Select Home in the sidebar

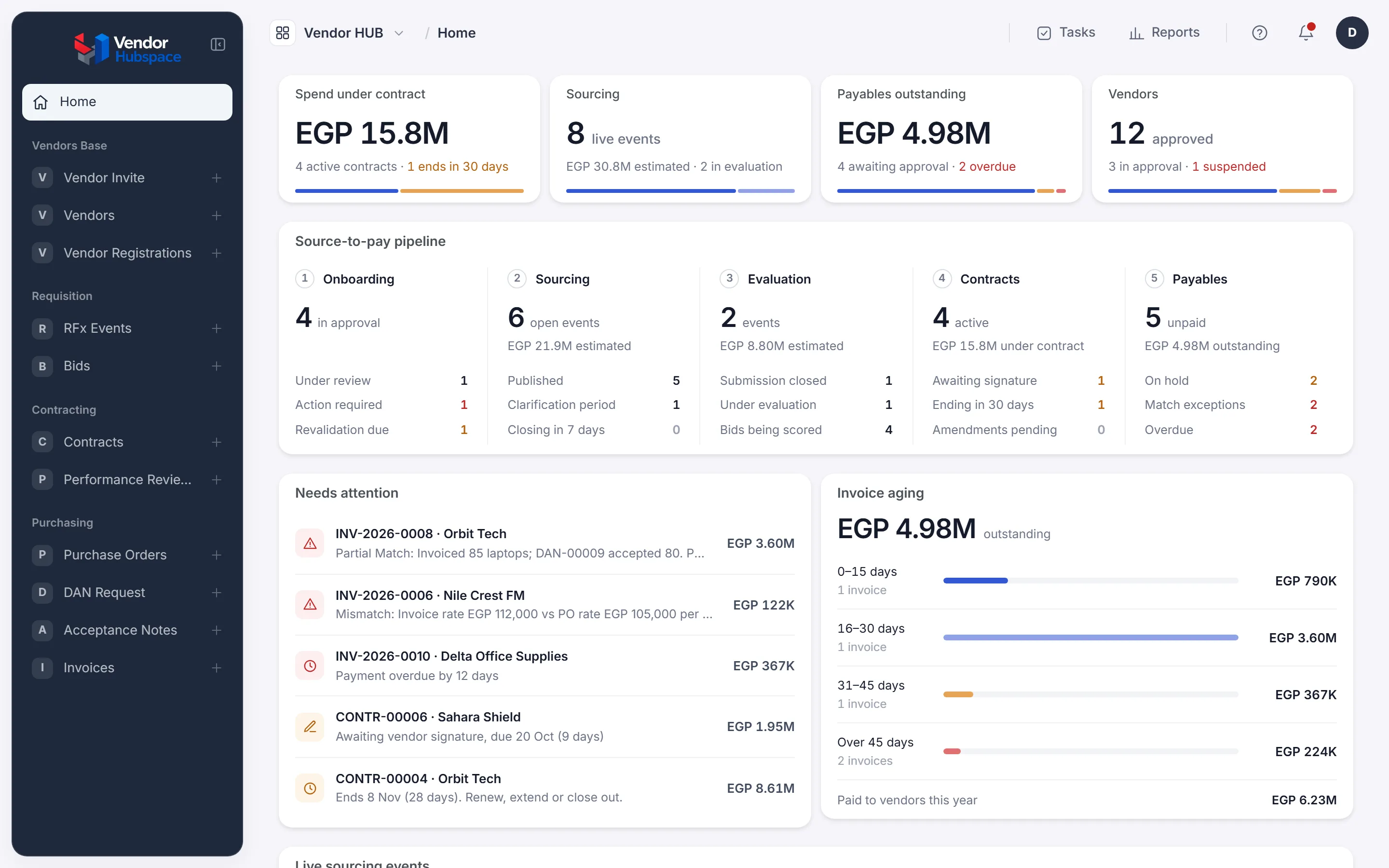click(x=127, y=102)
